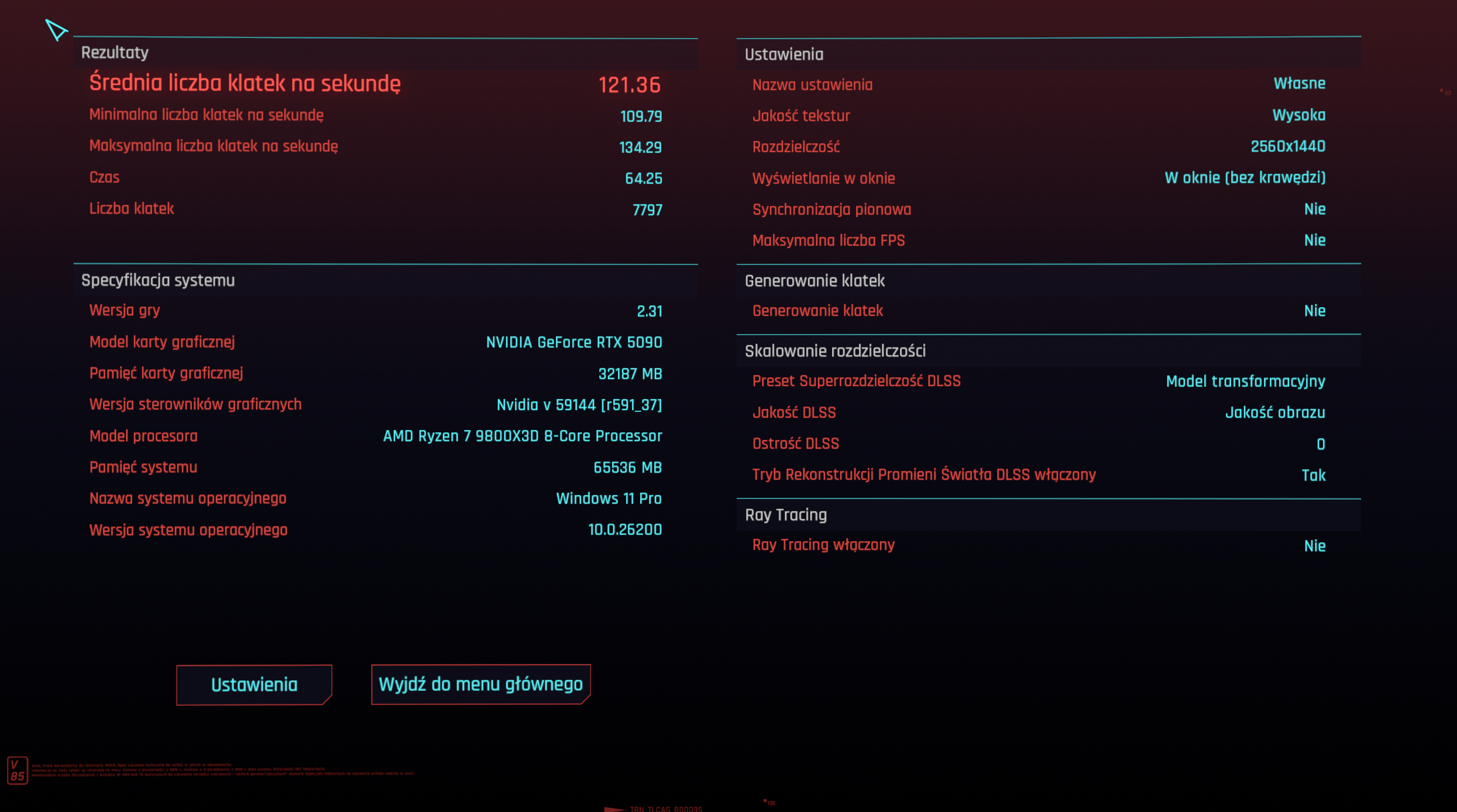Click the NVIDIA GeForce RTX 5090 text

(573, 342)
